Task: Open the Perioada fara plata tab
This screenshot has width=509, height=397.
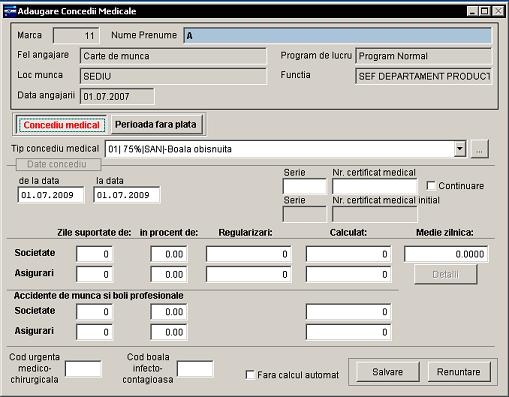Action: coord(156,125)
